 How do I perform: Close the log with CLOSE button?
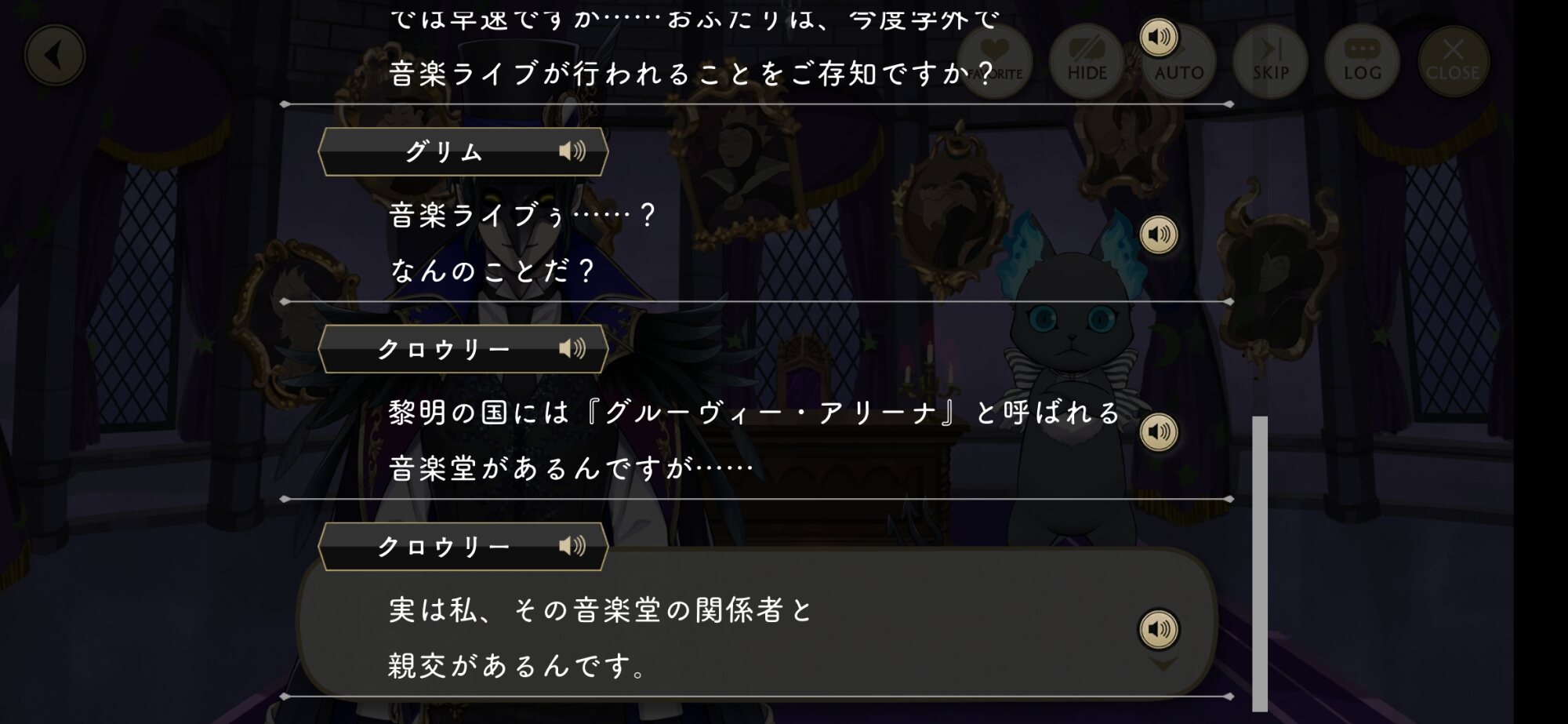(1453, 61)
